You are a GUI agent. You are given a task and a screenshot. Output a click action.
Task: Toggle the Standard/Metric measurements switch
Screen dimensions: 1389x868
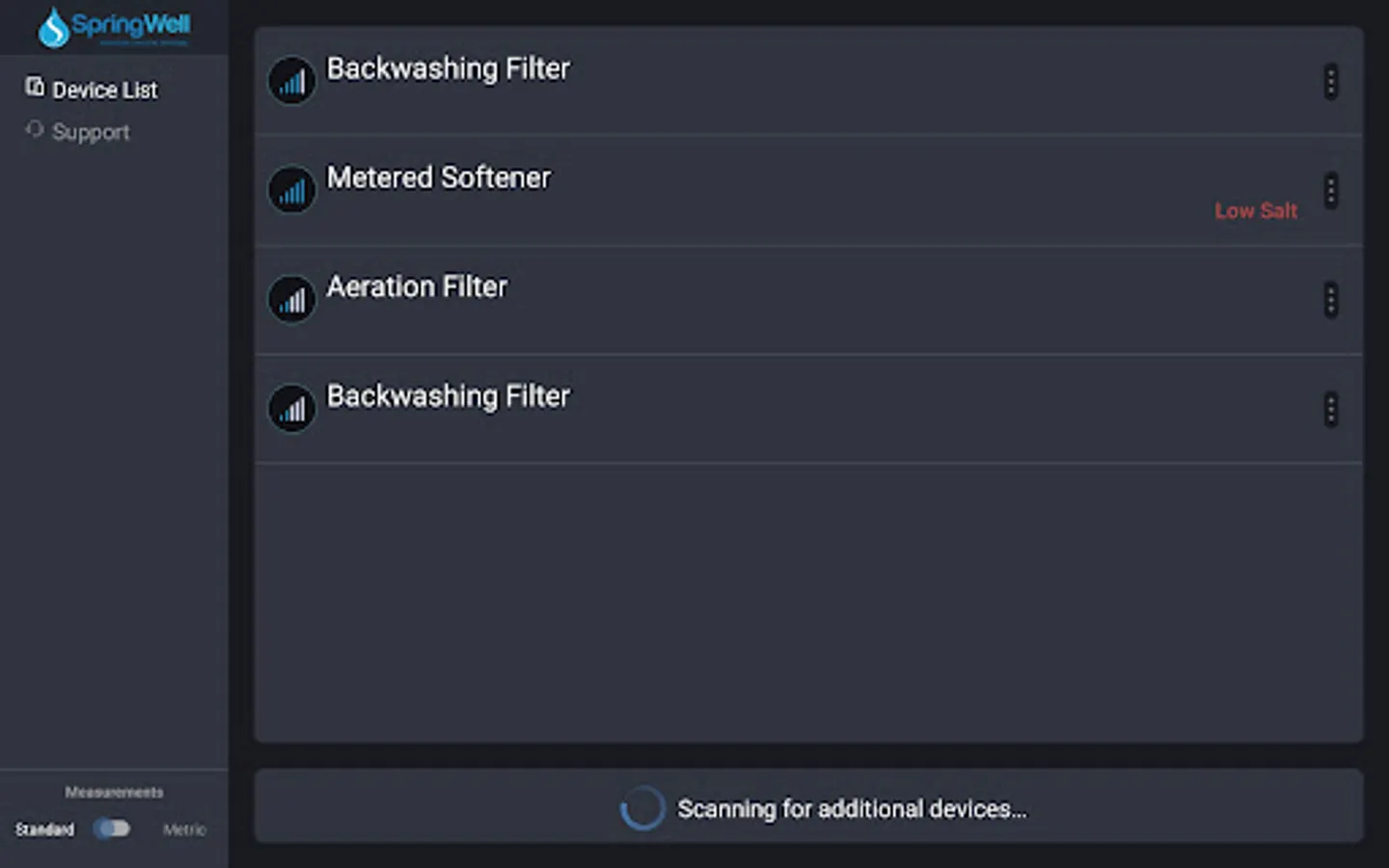tap(112, 828)
